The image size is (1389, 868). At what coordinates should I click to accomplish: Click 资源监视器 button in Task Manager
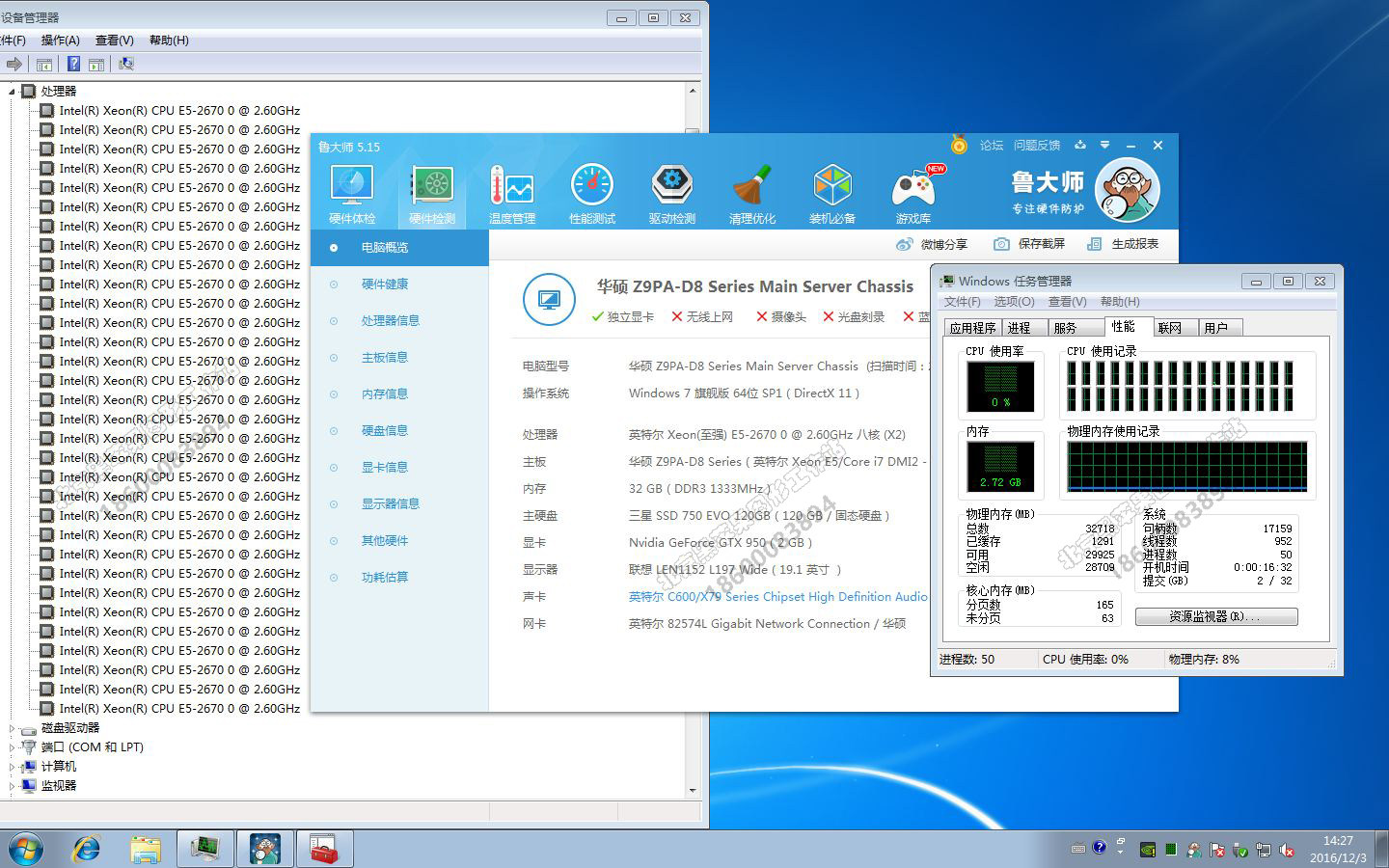point(1216,616)
